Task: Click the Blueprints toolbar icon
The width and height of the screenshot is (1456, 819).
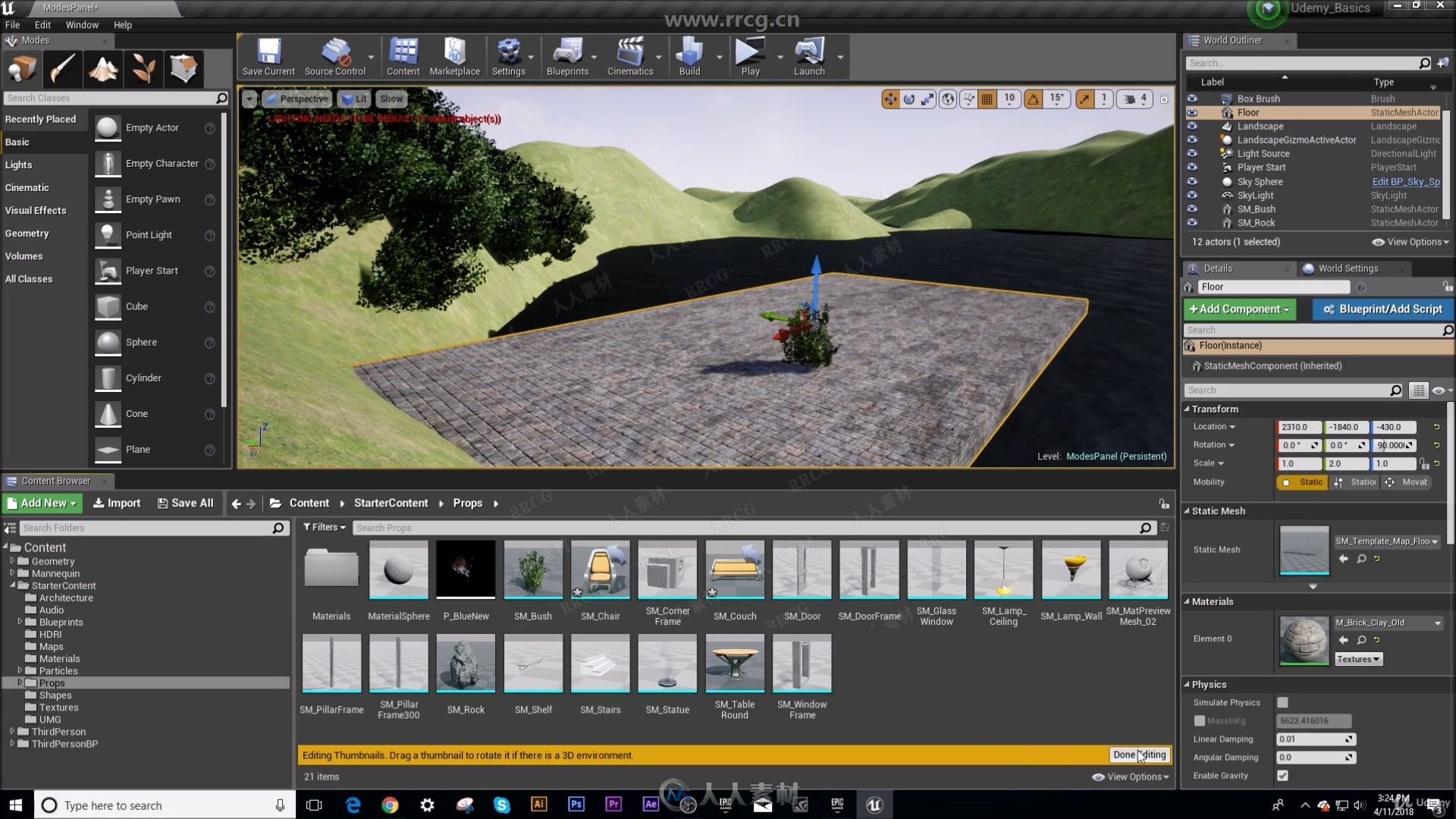Action: coord(567,55)
